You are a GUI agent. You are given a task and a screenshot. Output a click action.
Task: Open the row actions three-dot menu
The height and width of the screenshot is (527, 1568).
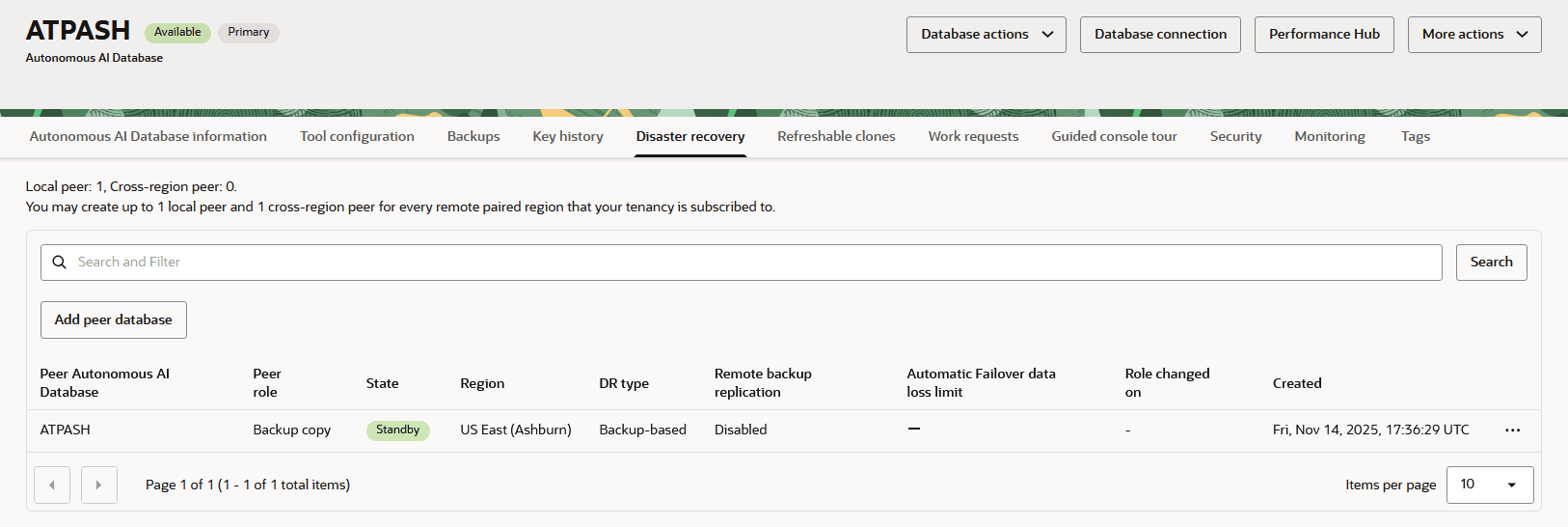coord(1512,430)
